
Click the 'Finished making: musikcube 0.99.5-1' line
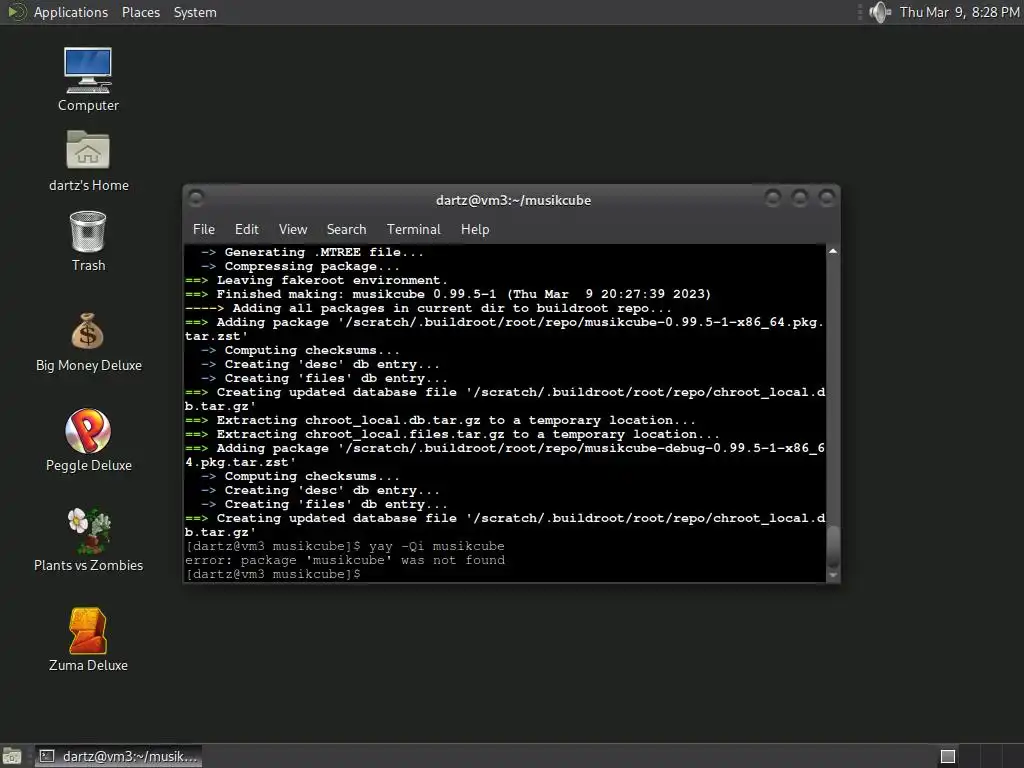click(x=448, y=294)
